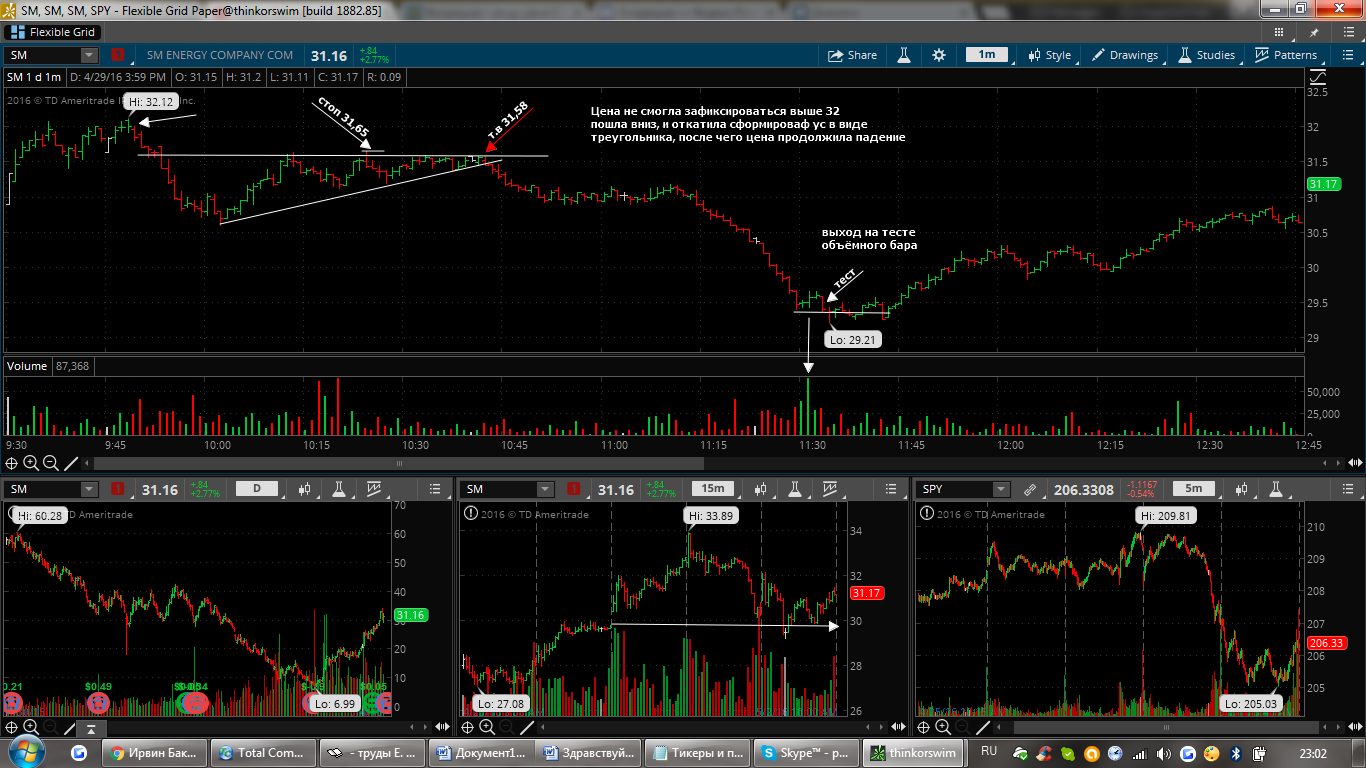Change the 1m timeframe selector
Image resolution: width=1366 pixels, height=768 pixels.
coord(986,55)
